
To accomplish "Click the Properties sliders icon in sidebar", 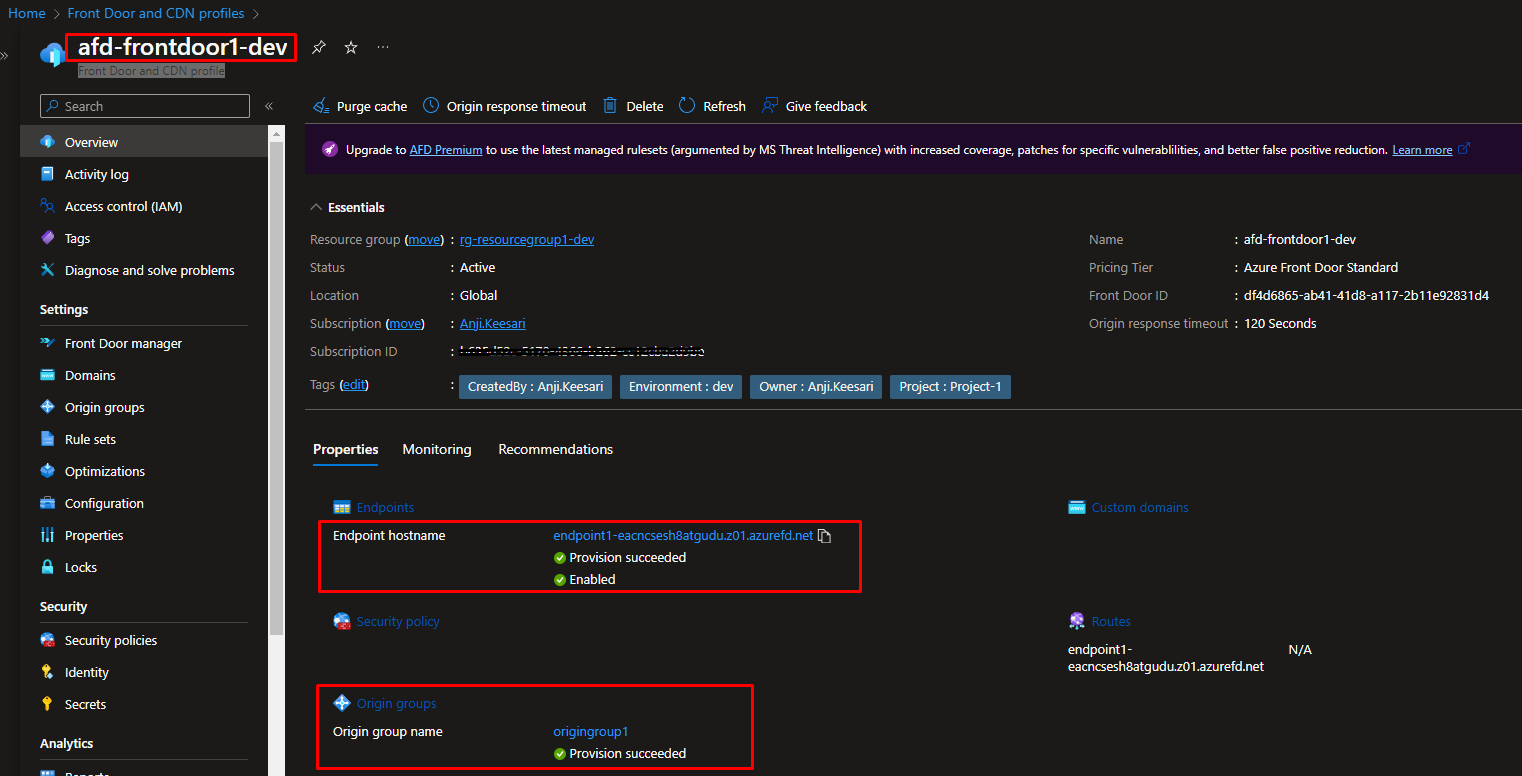I will coord(47,535).
